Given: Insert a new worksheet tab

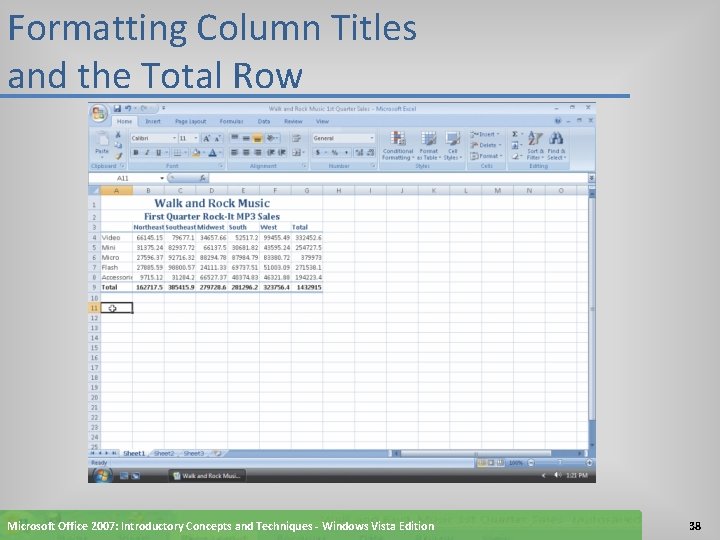Looking at the screenshot, I should pyautogui.click(x=218, y=454).
